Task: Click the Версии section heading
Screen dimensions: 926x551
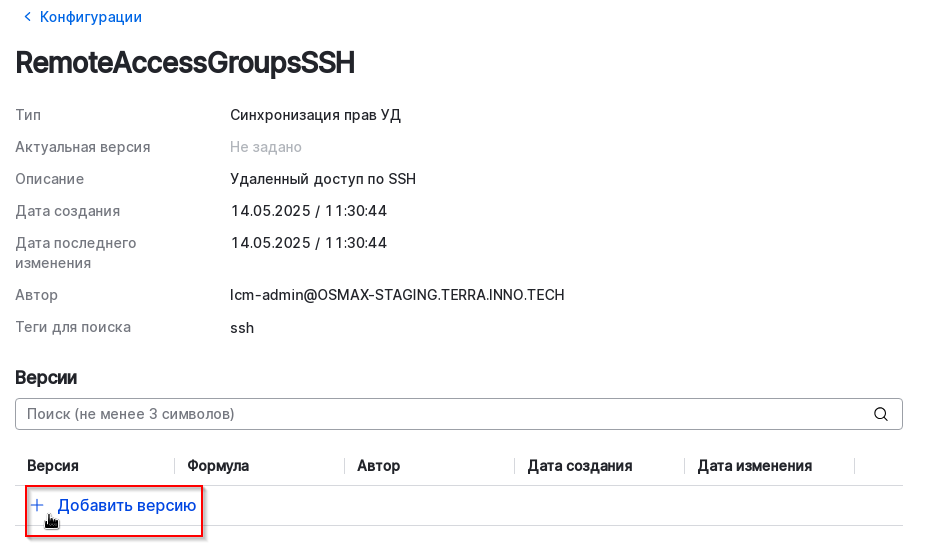Action: click(x=46, y=377)
